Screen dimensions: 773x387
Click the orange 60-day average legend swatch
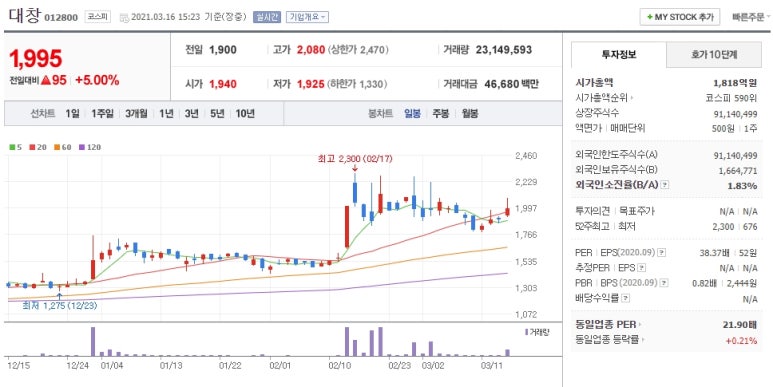pyautogui.click(x=57, y=147)
